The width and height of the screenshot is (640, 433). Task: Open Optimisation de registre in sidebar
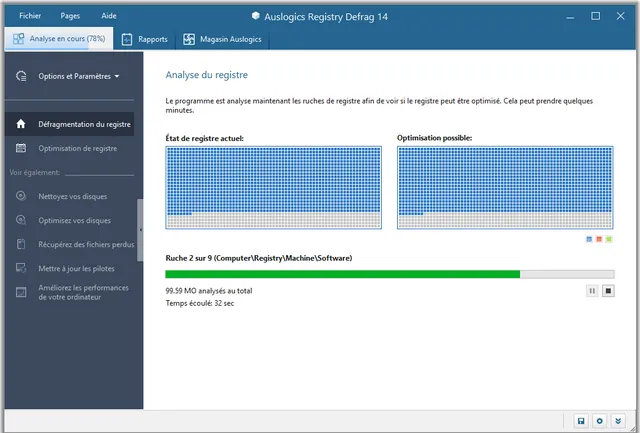coord(80,149)
